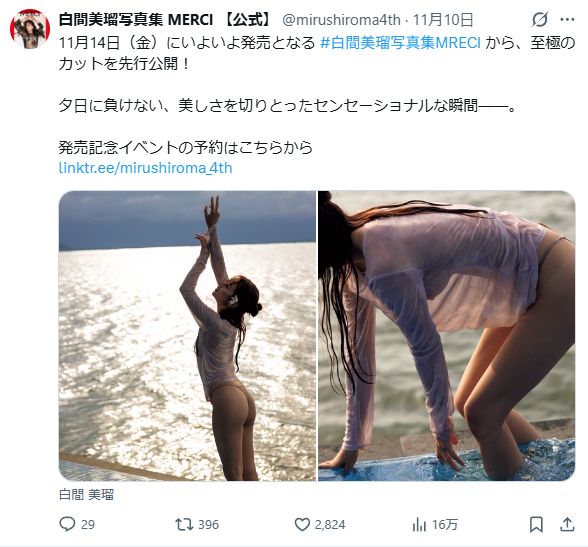Open the 11月10日 post timestamp
588x547 pixels.
click(x=443, y=19)
